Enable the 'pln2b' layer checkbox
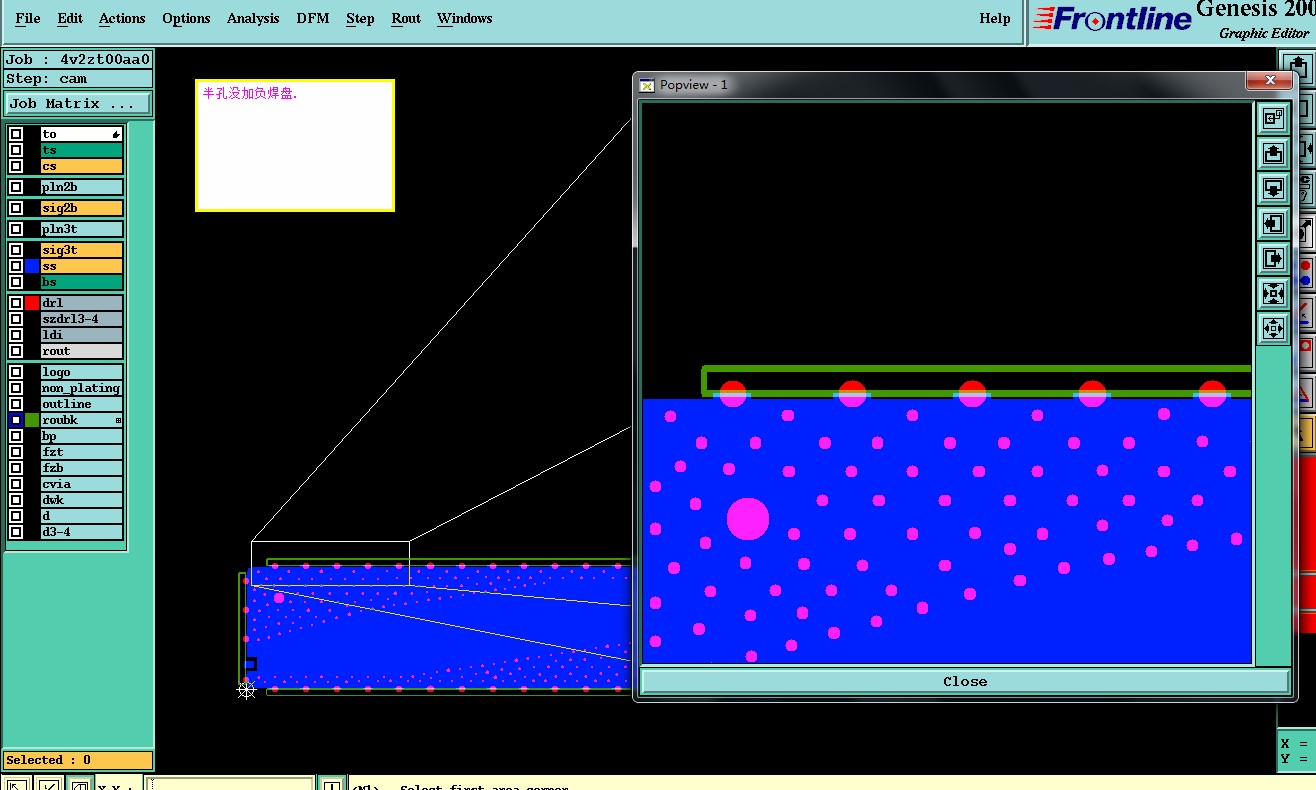This screenshot has height=790, width=1316. pos(16,187)
